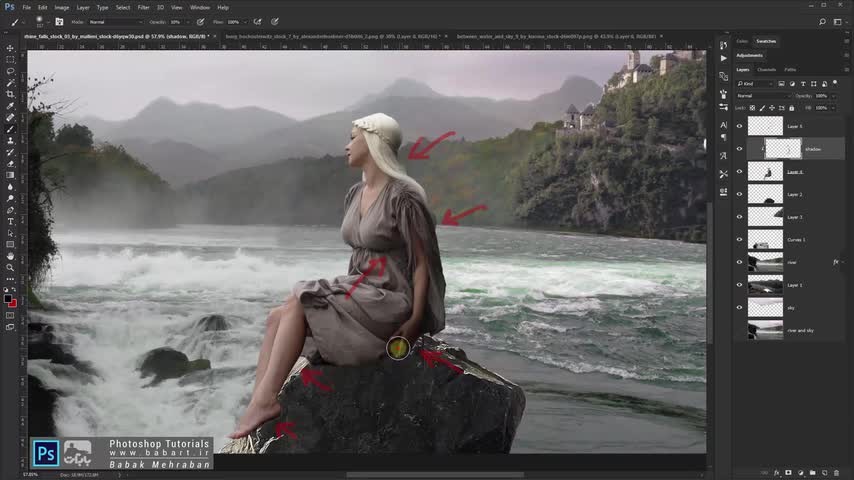The height and width of the screenshot is (480, 854).
Task: Select the Lasso tool
Action: (x=10, y=71)
